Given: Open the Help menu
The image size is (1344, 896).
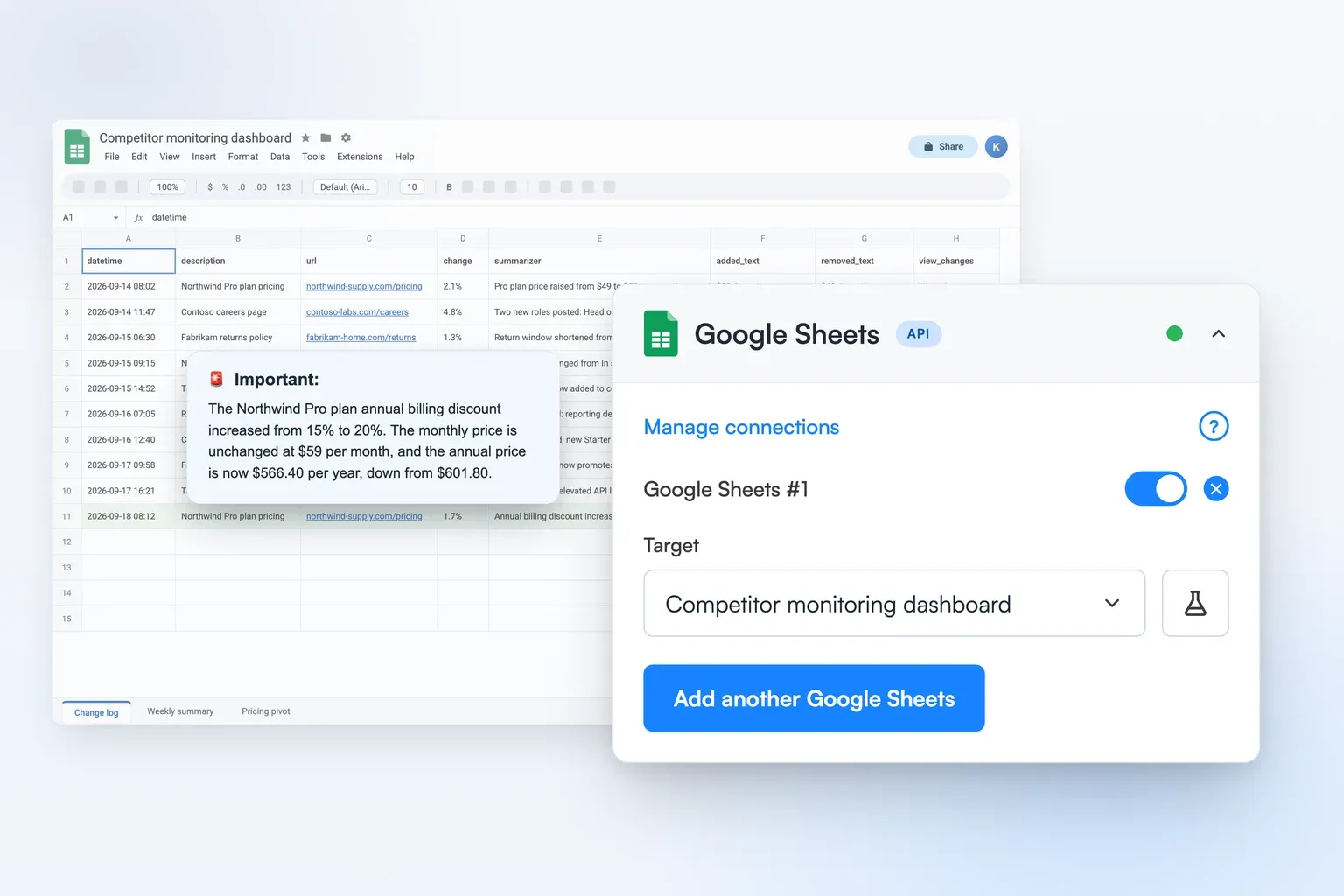Looking at the screenshot, I should point(404,157).
